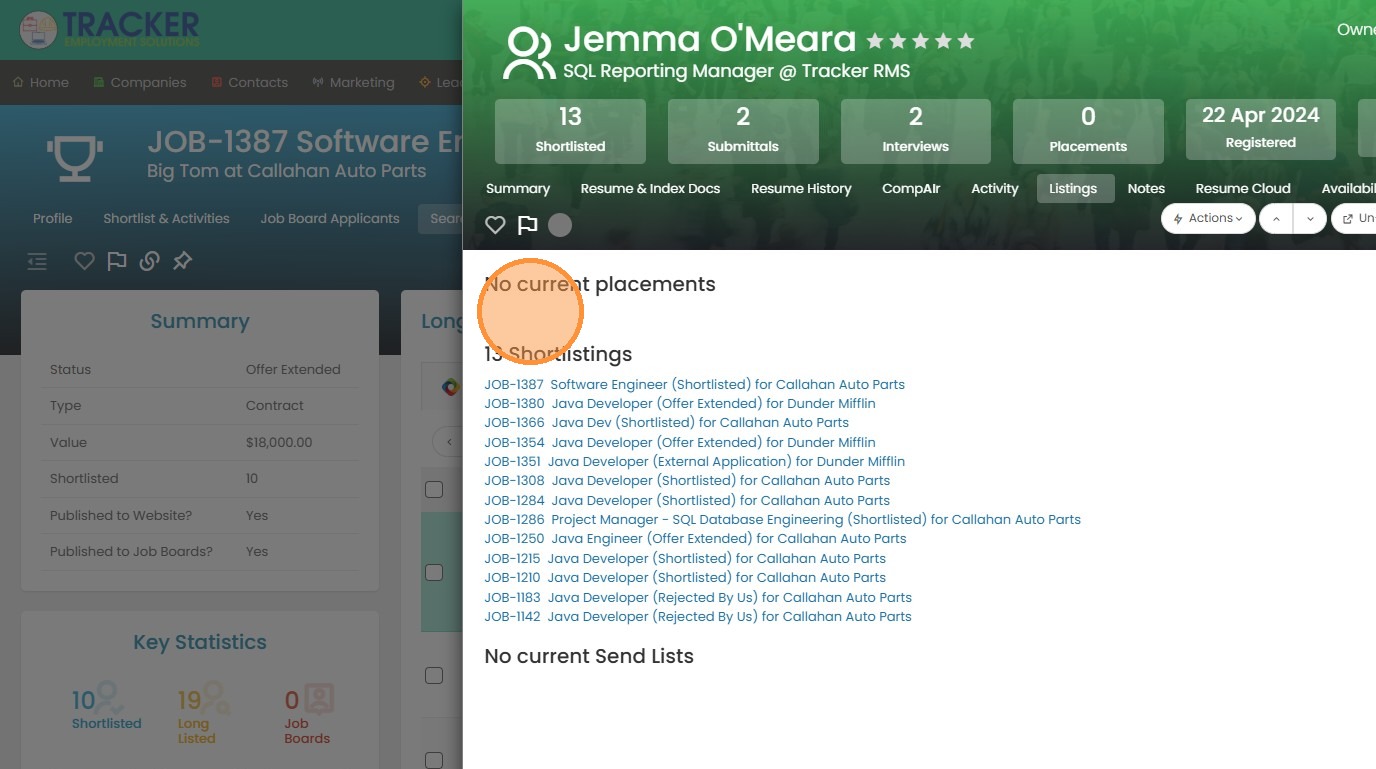
Task: Click the Tracker Employment Solutions logo
Action: (110, 29)
